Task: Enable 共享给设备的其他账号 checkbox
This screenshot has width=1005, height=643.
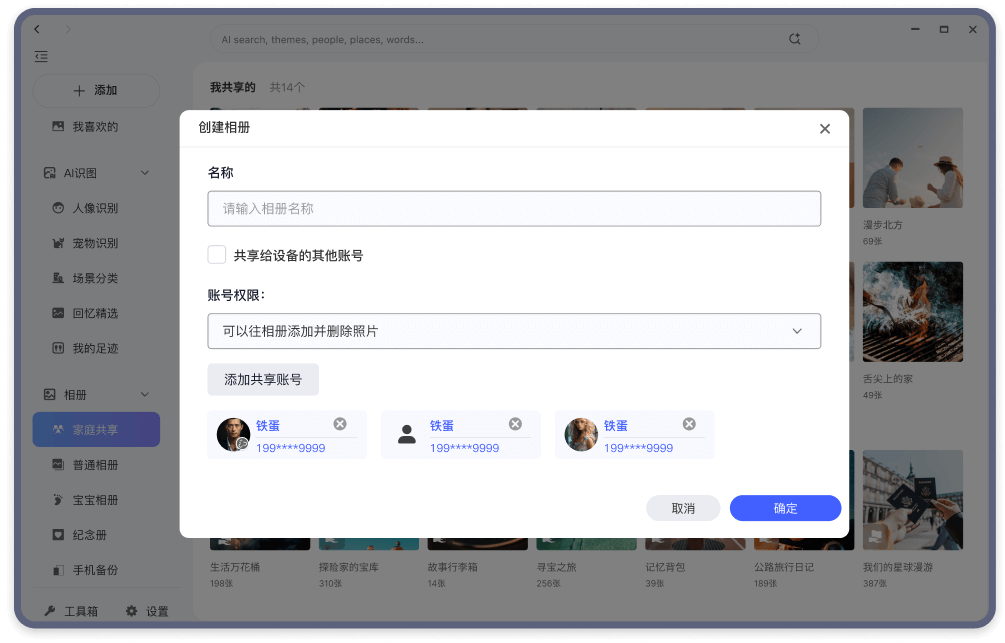Action: point(217,255)
